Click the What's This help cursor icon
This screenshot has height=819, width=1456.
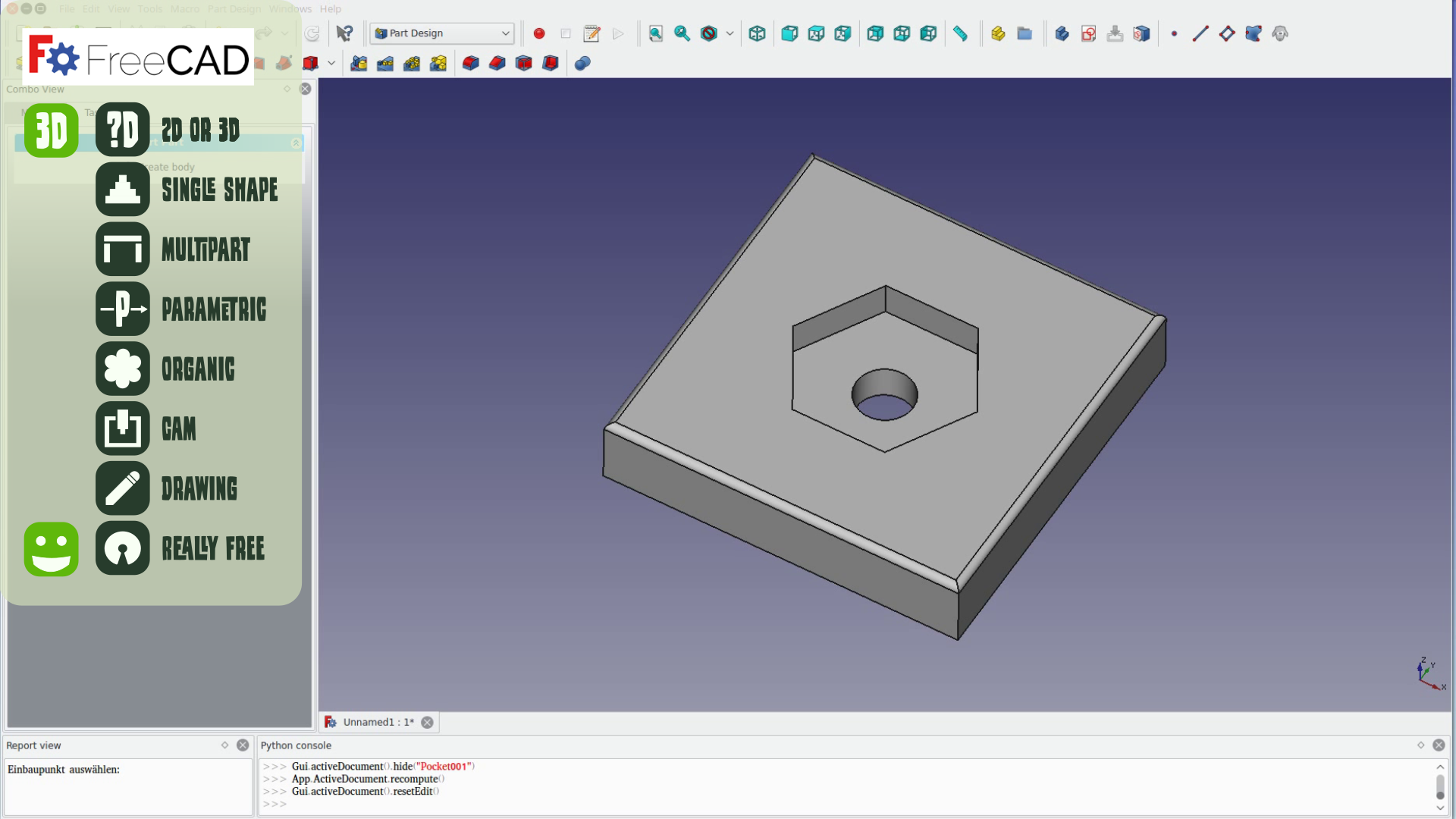coord(344,33)
